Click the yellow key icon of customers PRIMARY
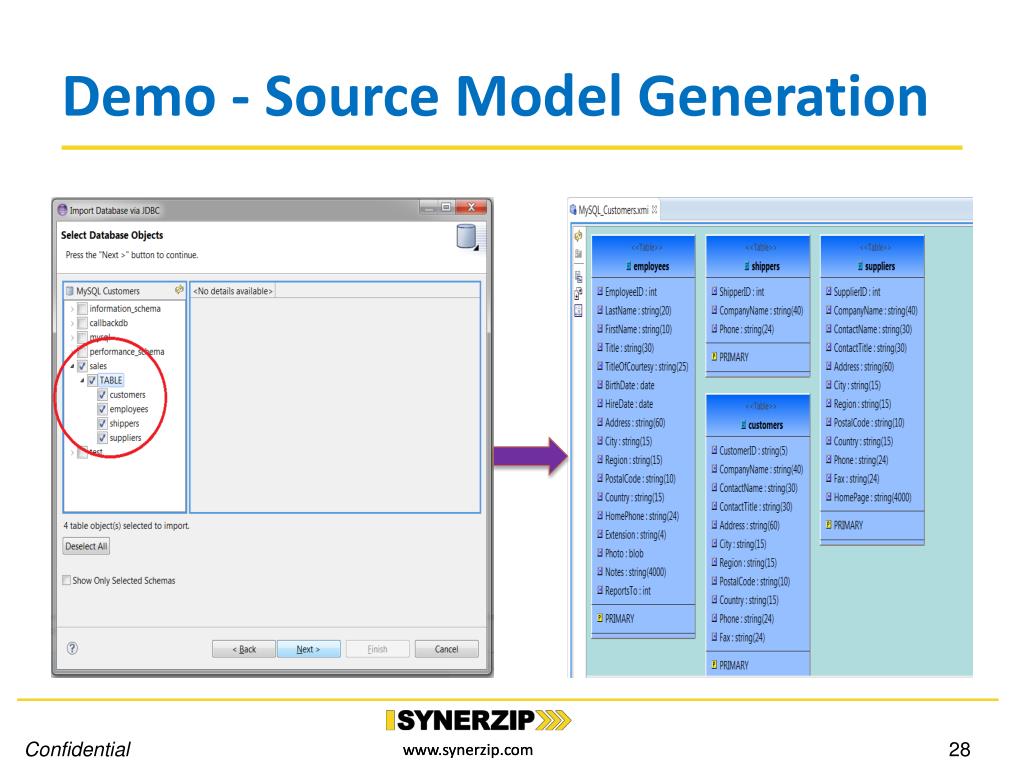 point(714,665)
